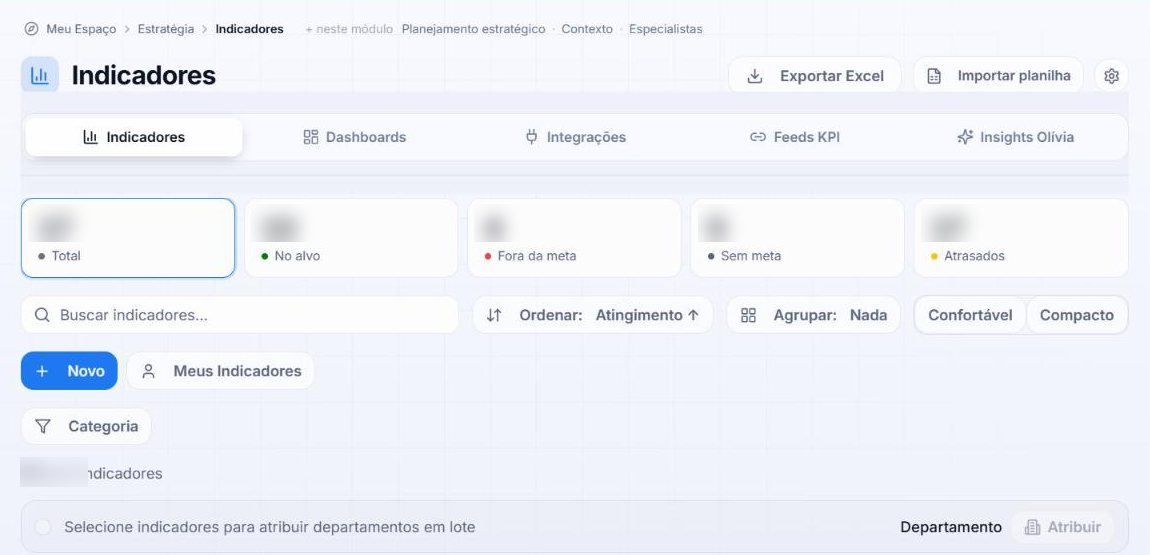The image size is (1150, 555).
Task: Go to Meu Espaço breadcrumb
Action: (x=81, y=29)
